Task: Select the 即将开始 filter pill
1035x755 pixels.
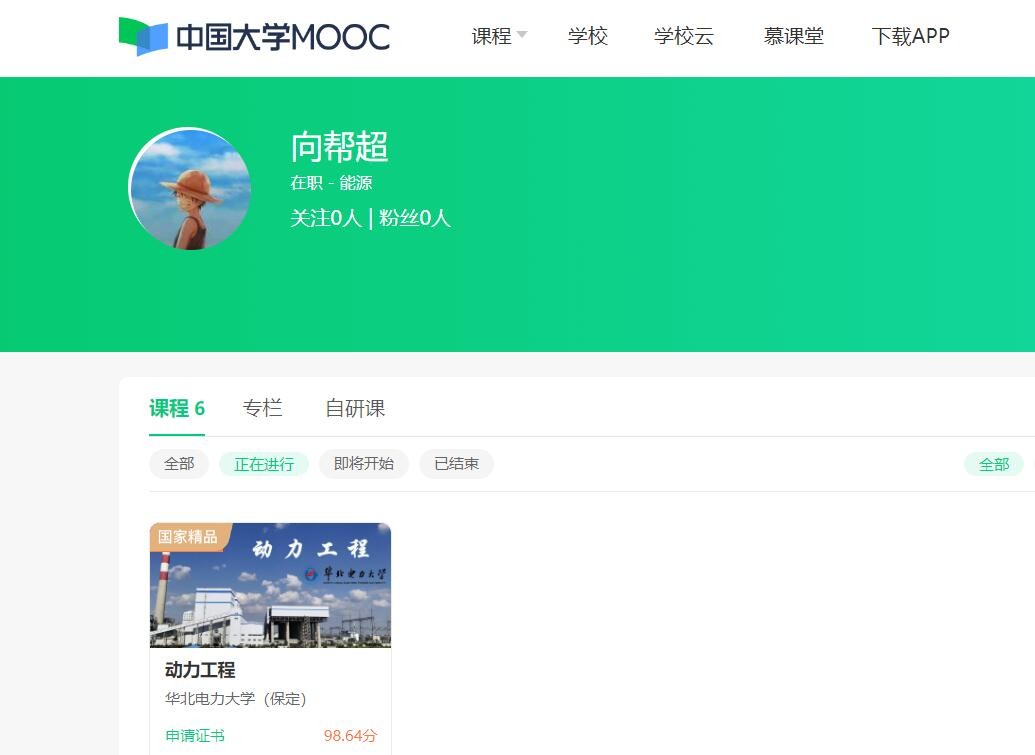Action: tap(364, 464)
